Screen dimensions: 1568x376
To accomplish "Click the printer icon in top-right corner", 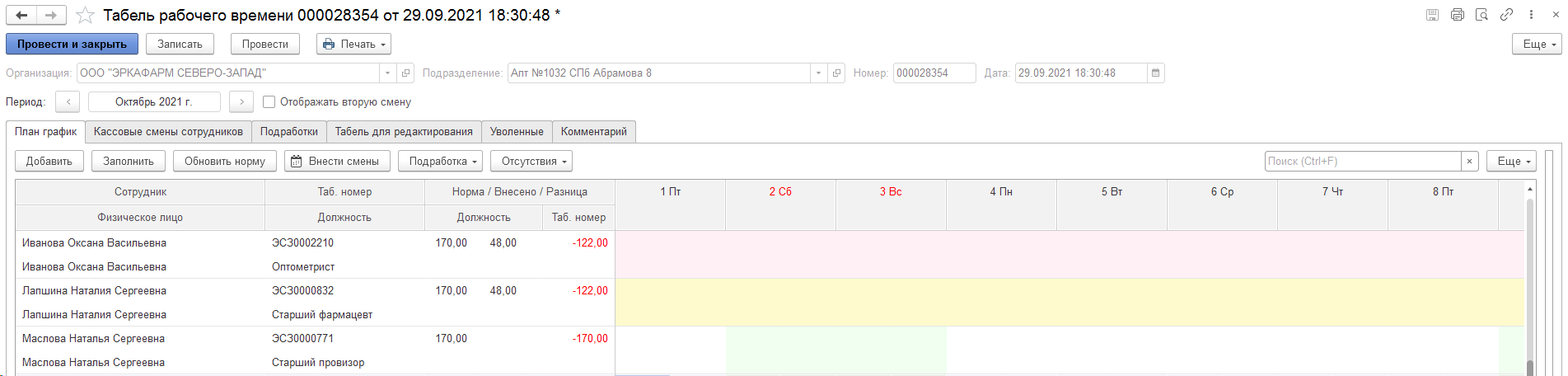I will click(x=1458, y=15).
